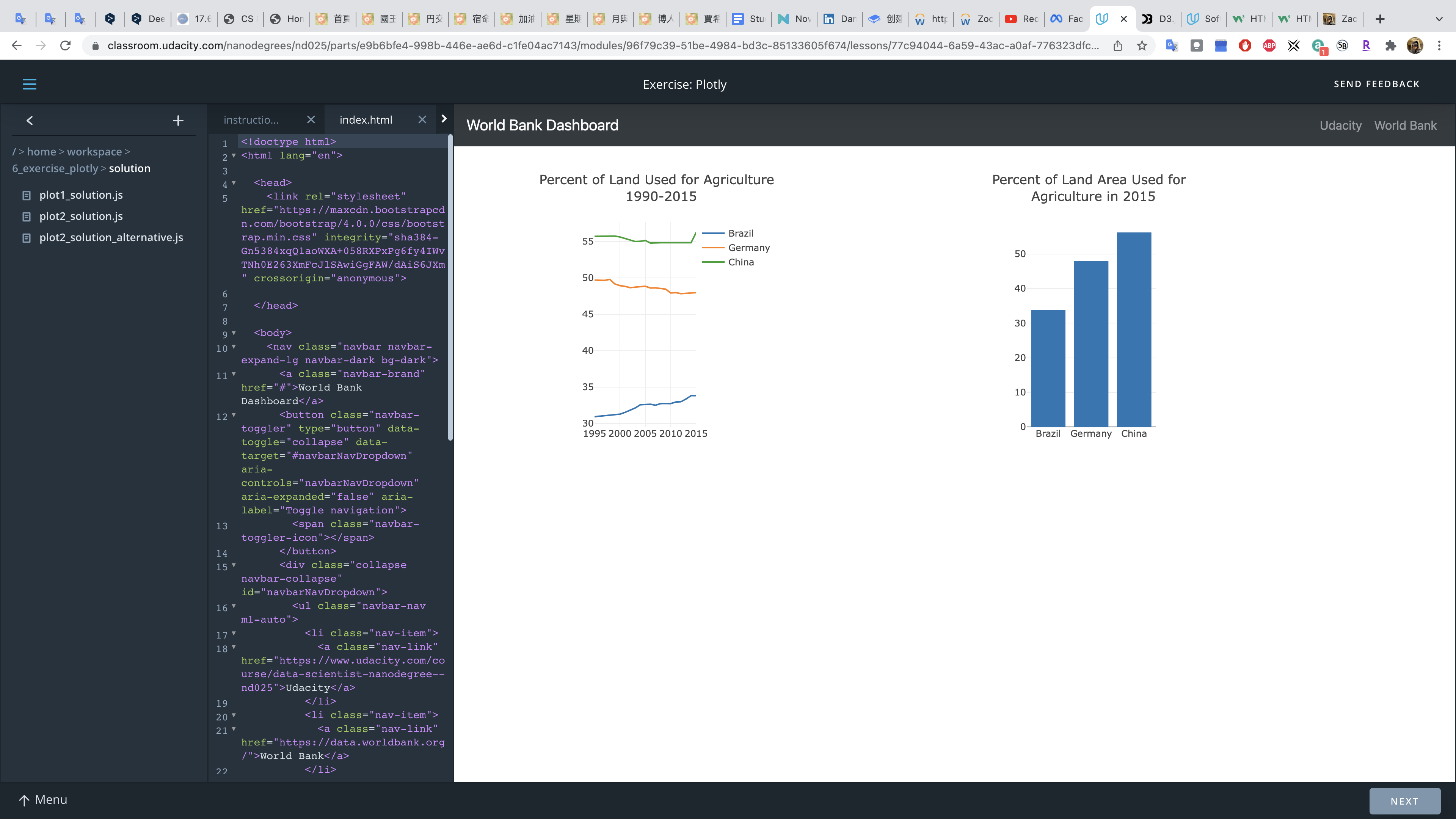Fold the head tag at line 4
Screen dimensions: 1456x819
(x=234, y=182)
